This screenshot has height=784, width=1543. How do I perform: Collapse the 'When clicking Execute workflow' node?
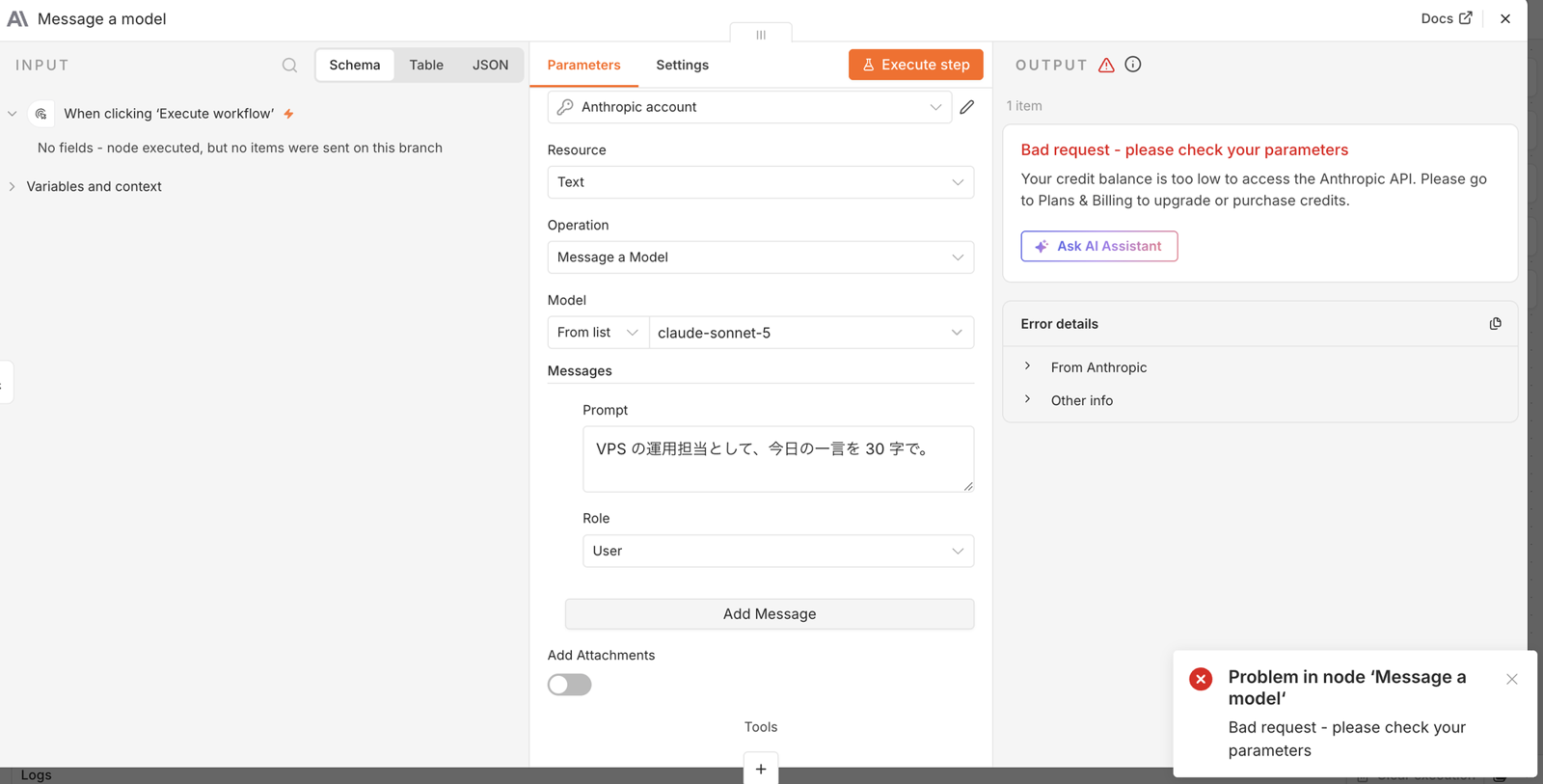click(13, 114)
